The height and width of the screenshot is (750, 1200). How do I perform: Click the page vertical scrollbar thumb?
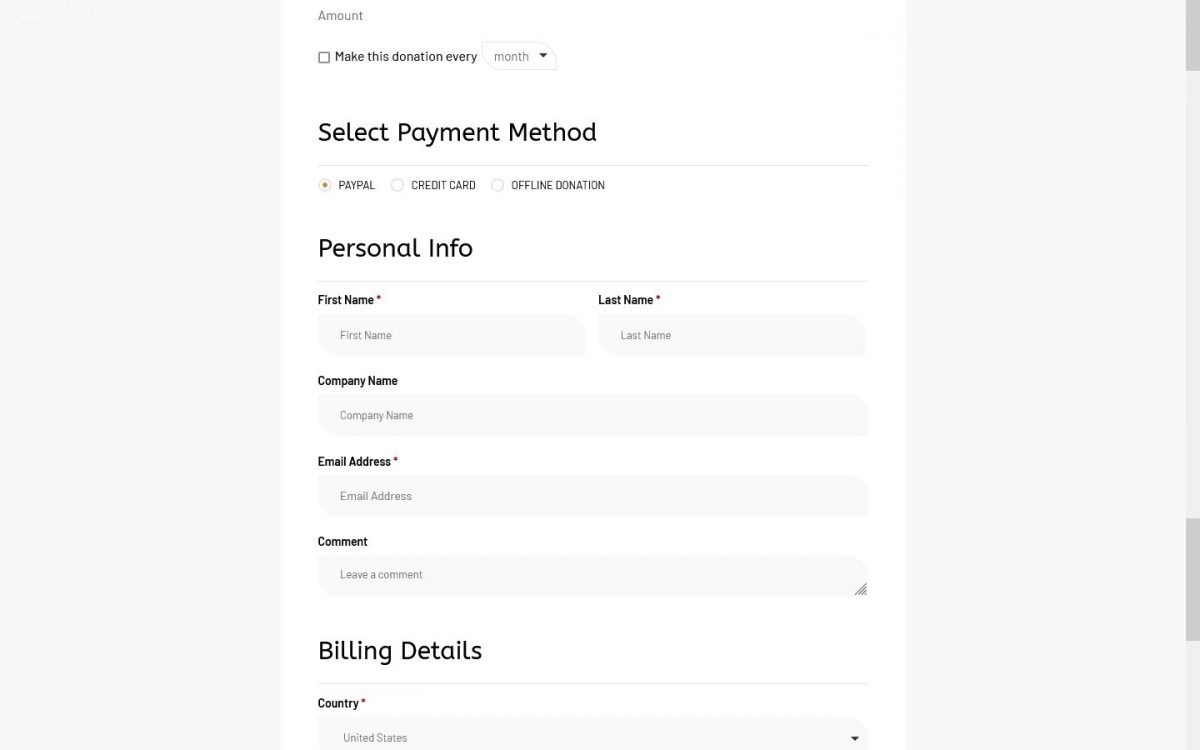(x=1192, y=578)
